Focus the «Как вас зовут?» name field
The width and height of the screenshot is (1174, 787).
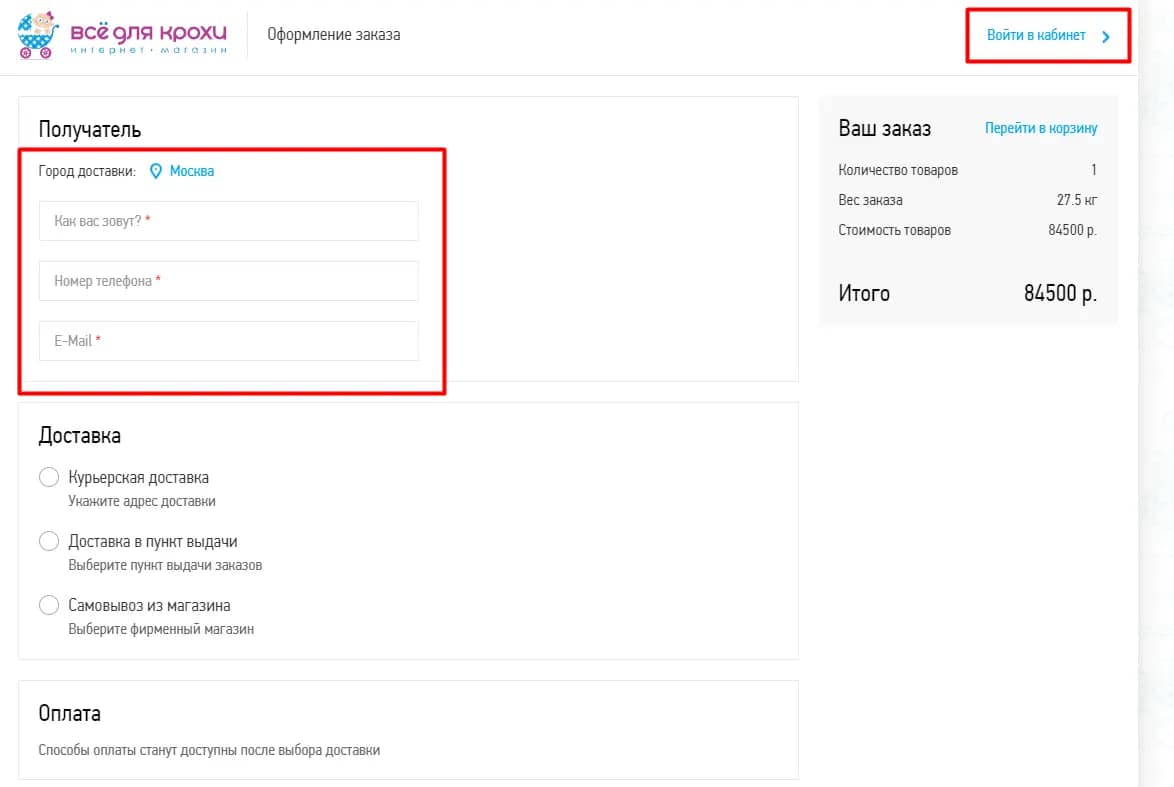click(x=228, y=221)
